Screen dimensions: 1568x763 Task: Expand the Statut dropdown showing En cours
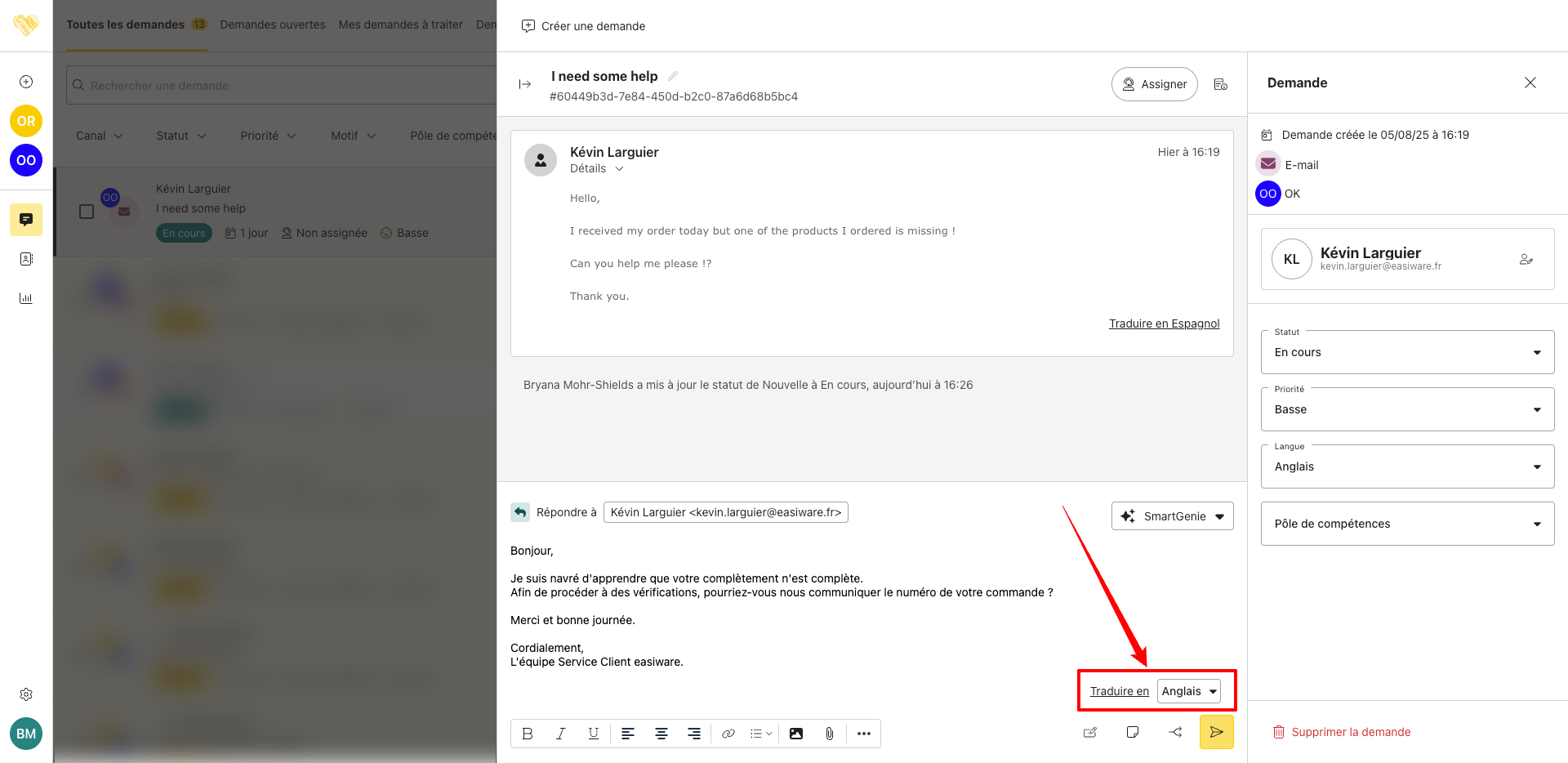(x=1406, y=352)
